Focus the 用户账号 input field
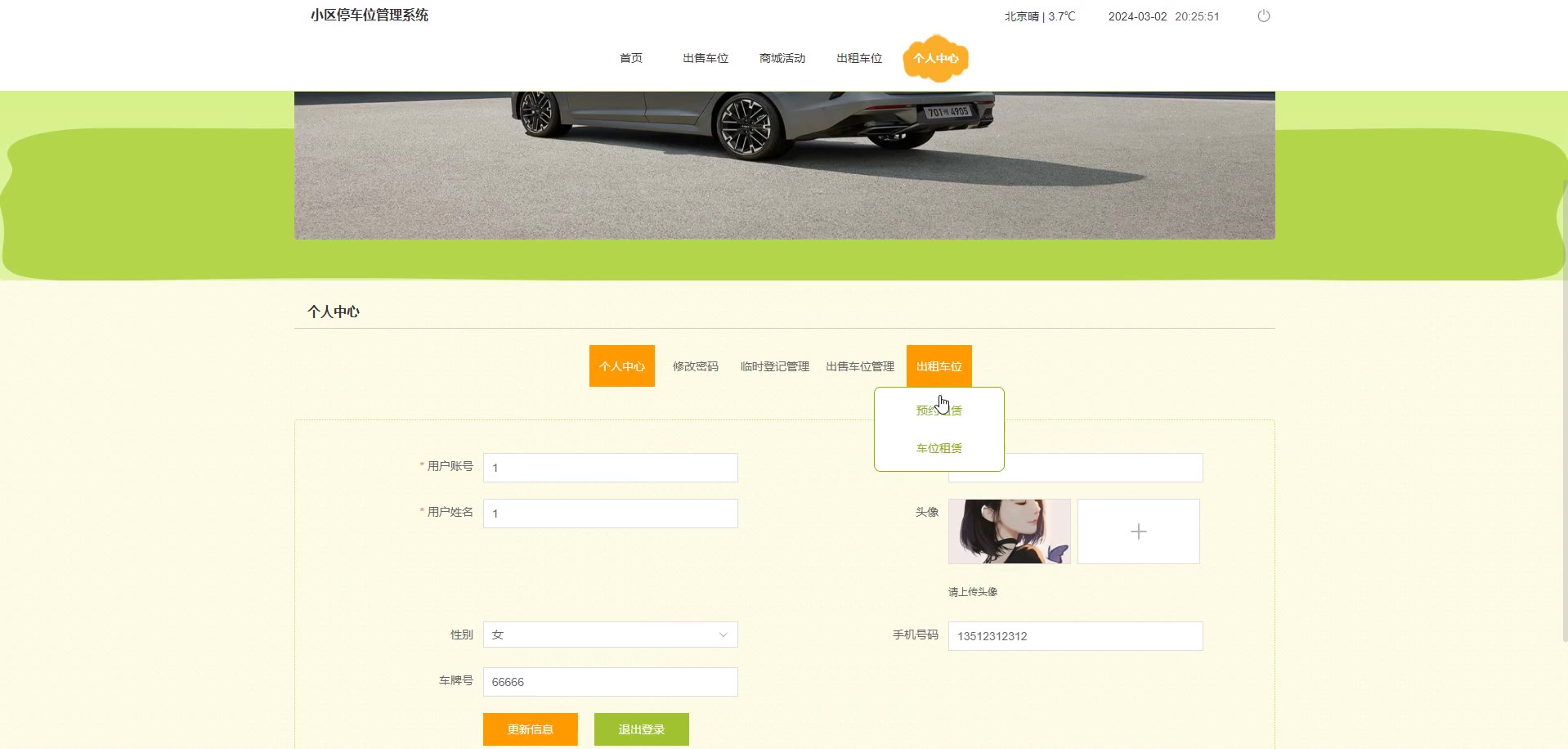Viewport: 1568px width, 749px height. pos(611,468)
